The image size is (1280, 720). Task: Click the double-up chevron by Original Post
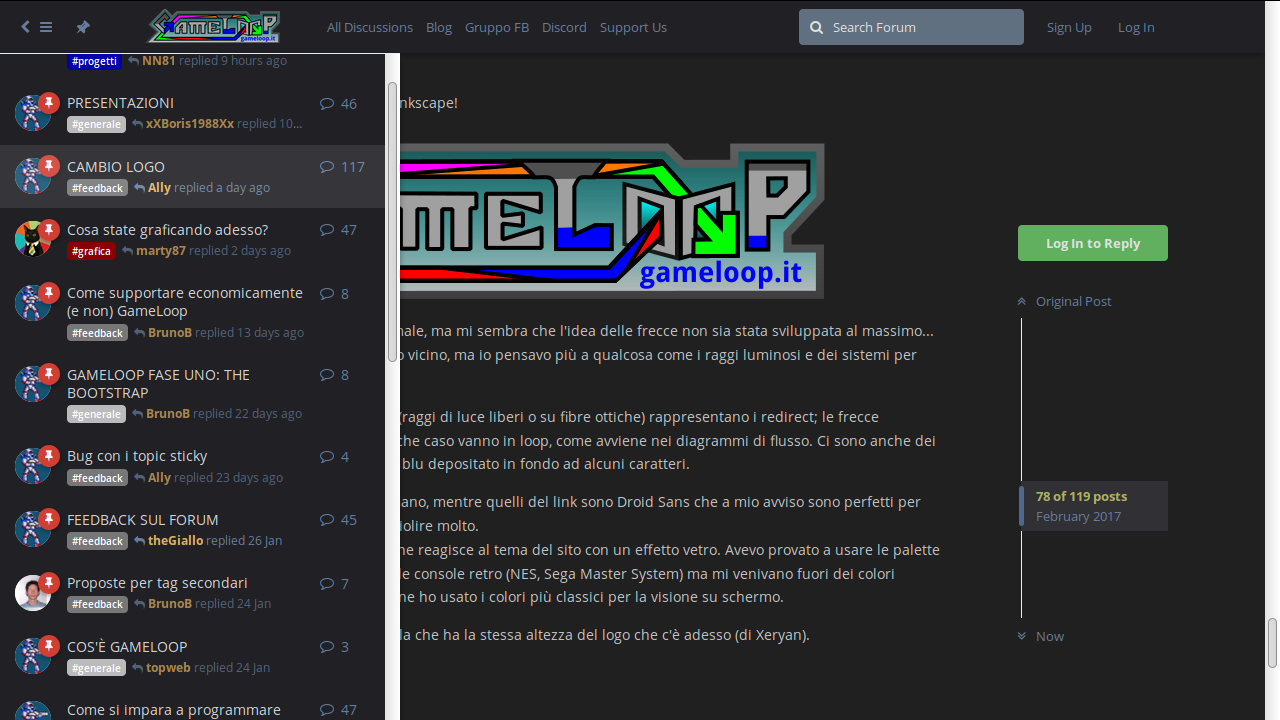pos(1022,301)
